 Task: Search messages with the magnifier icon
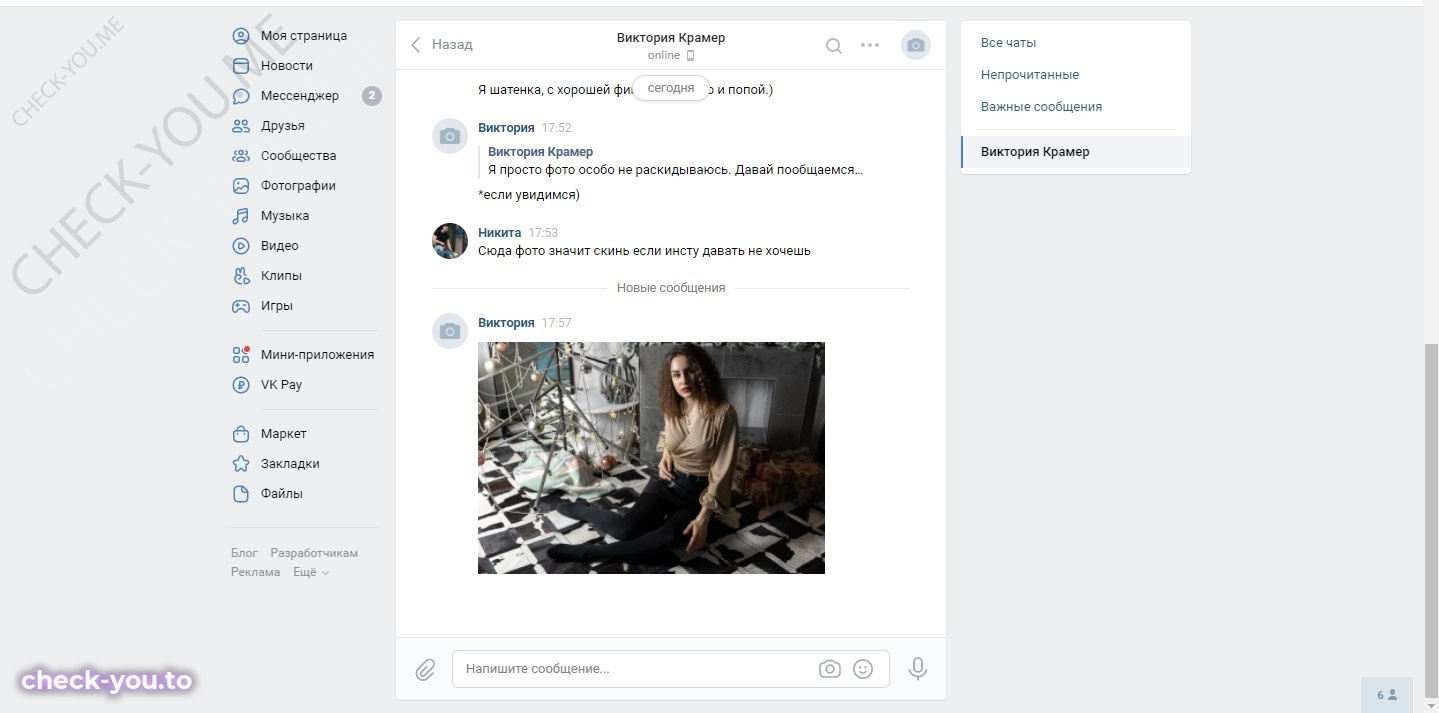coord(833,45)
